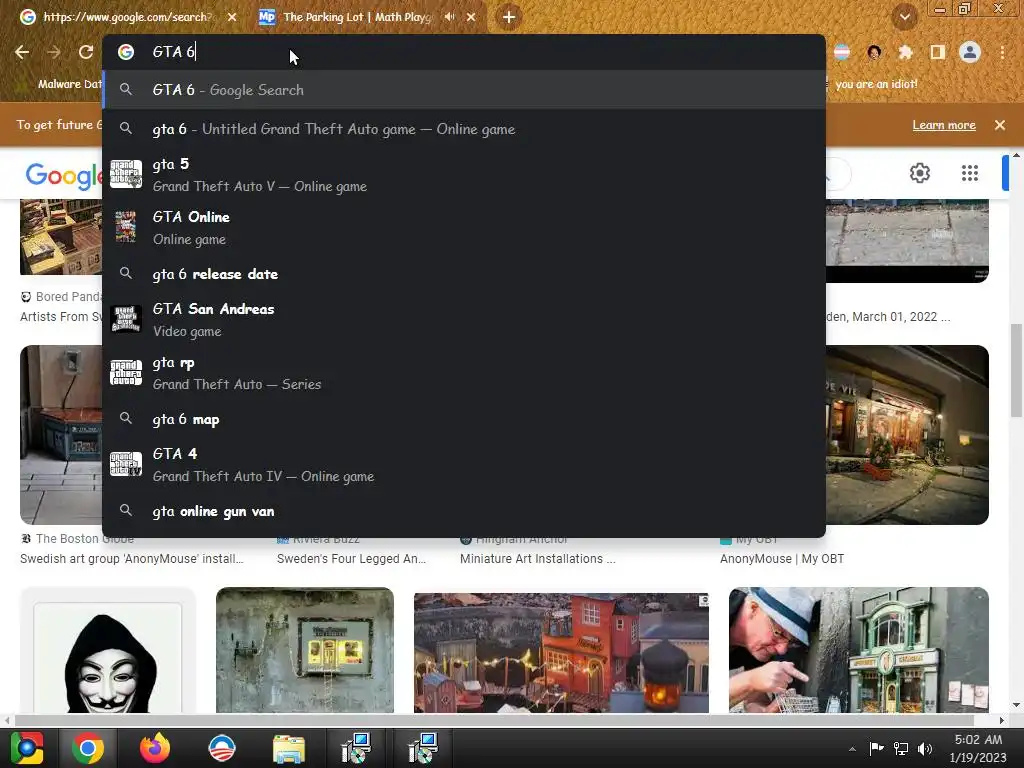Select GTA 6 - Google Search suggestion

[x=464, y=89]
